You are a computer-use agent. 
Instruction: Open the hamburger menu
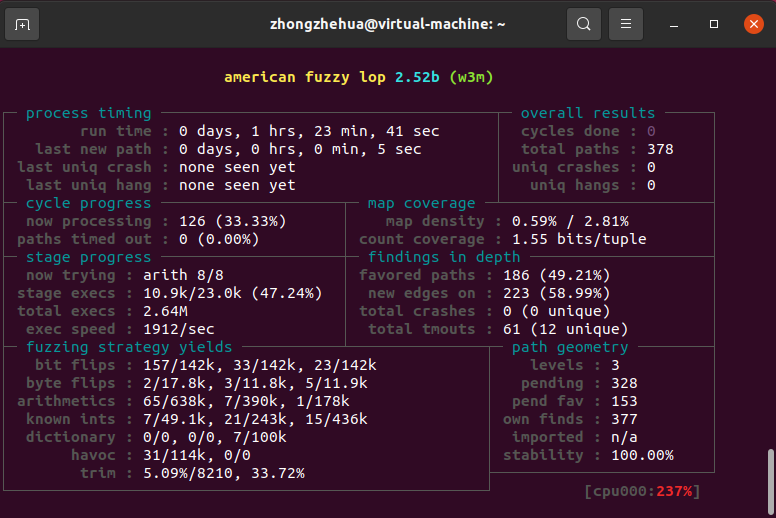point(626,24)
